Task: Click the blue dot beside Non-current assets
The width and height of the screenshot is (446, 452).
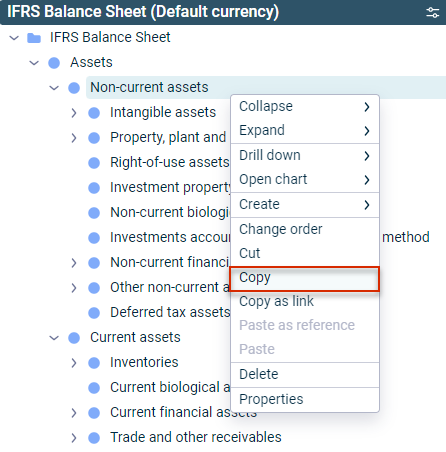Action: point(74,88)
